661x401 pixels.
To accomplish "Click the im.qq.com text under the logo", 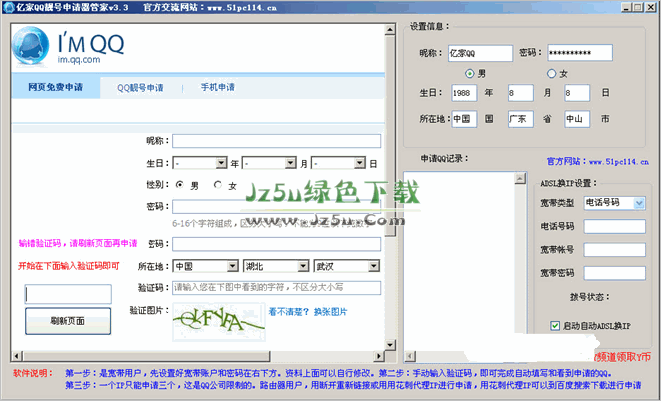I will coord(79,59).
